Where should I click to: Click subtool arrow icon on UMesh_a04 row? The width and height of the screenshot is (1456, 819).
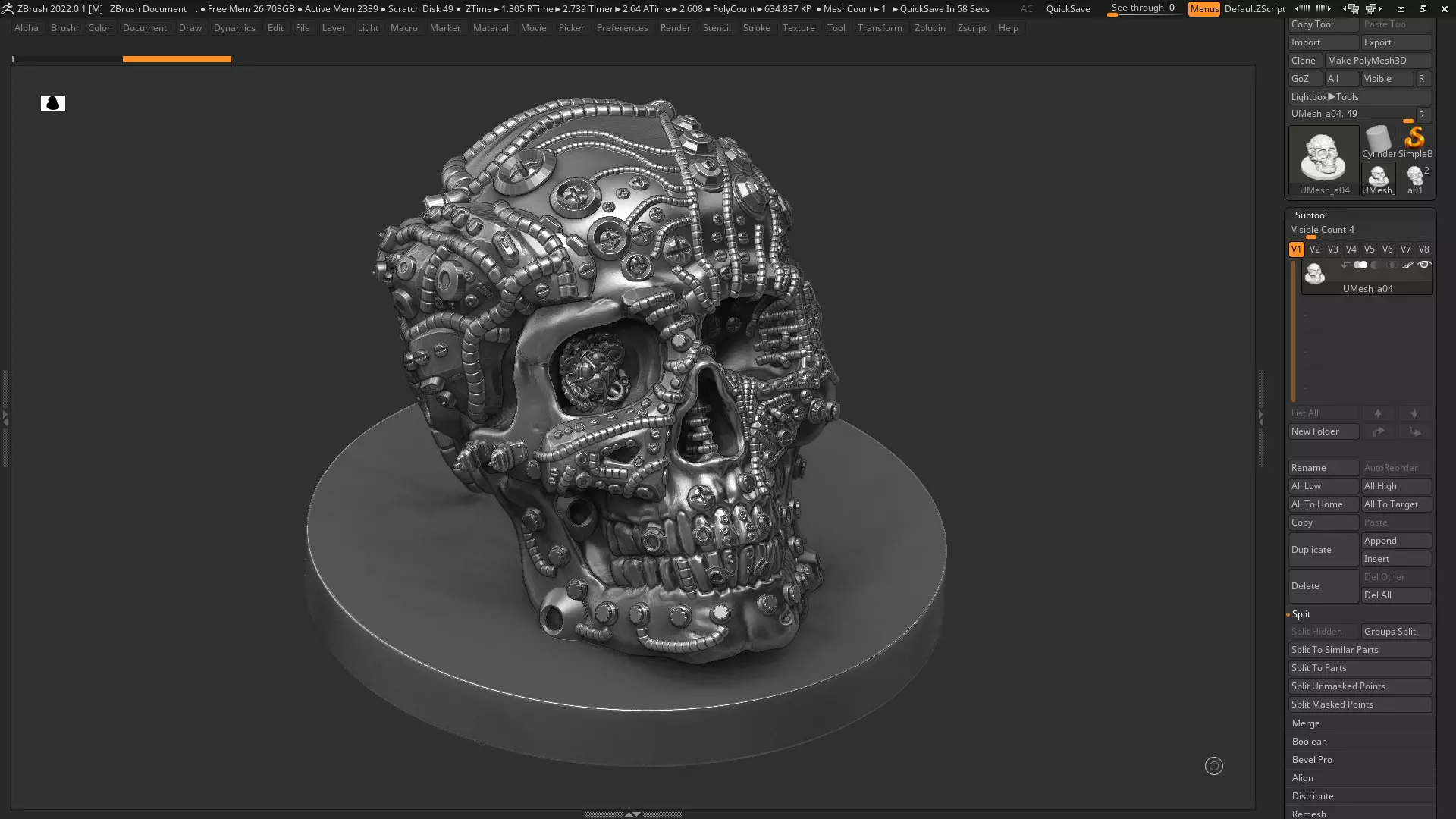click(x=1345, y=265)
